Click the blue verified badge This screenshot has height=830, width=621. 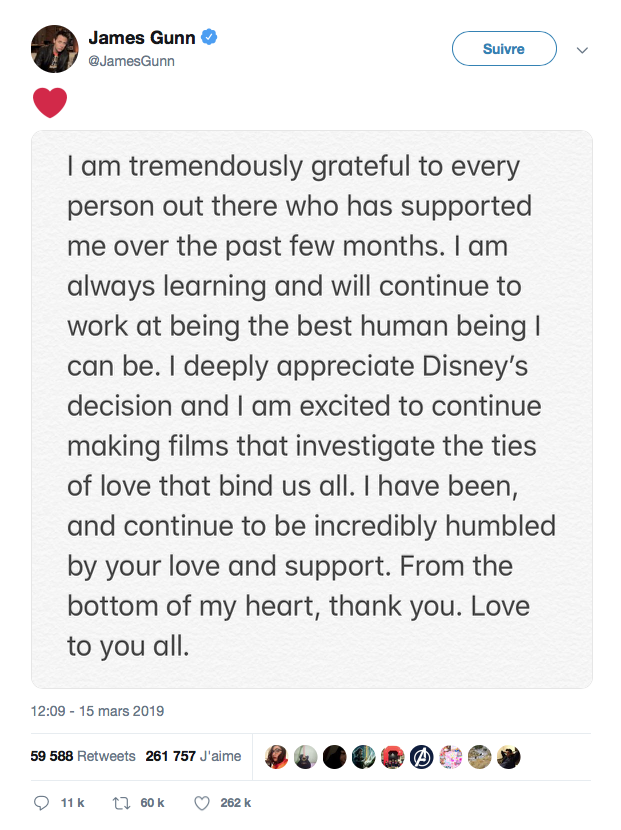pos(209,37)
